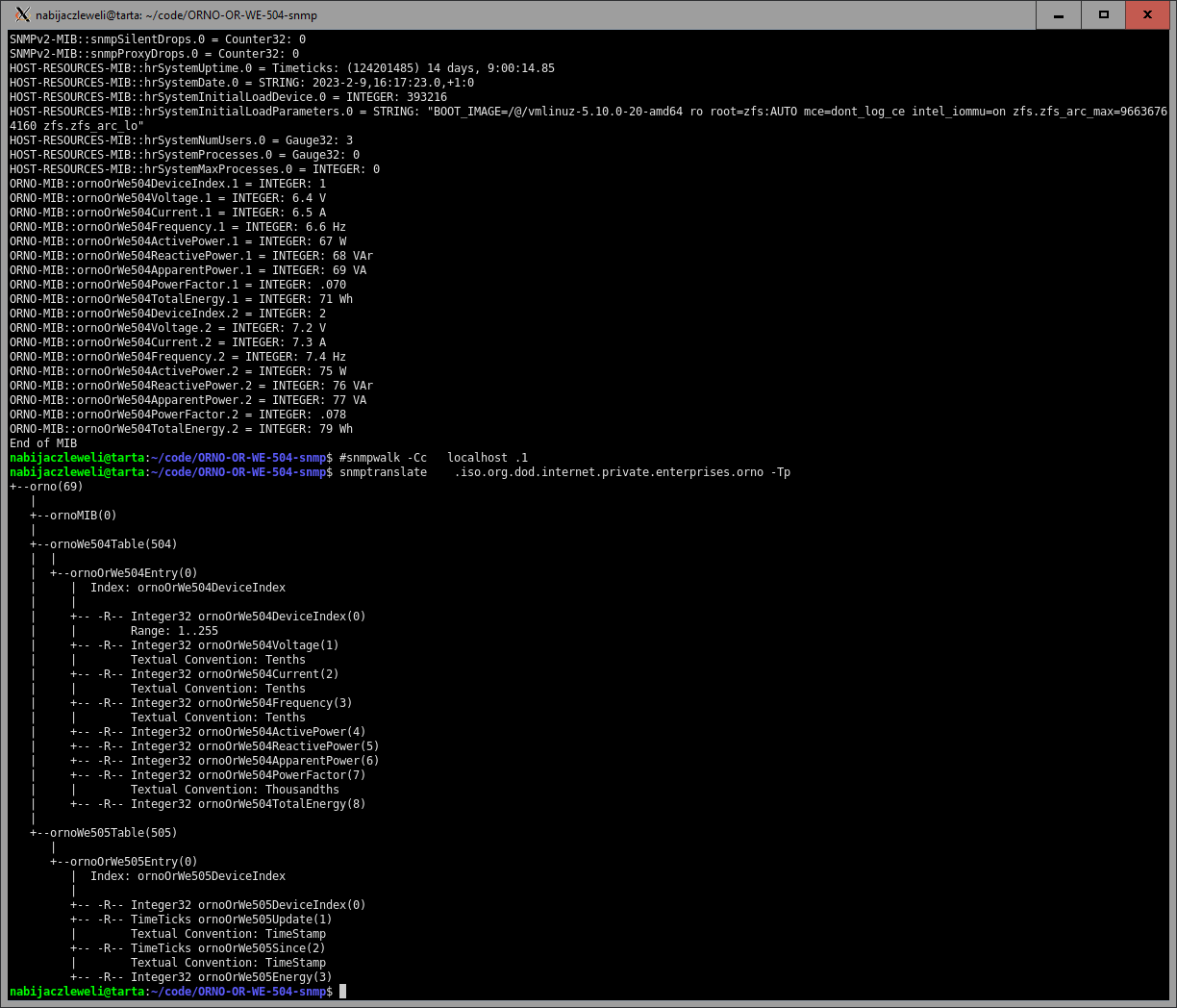Click the ornoOrWe504PowerFactor.2 output line
The image size is (1177, 1008).
(x=178, y=415)
